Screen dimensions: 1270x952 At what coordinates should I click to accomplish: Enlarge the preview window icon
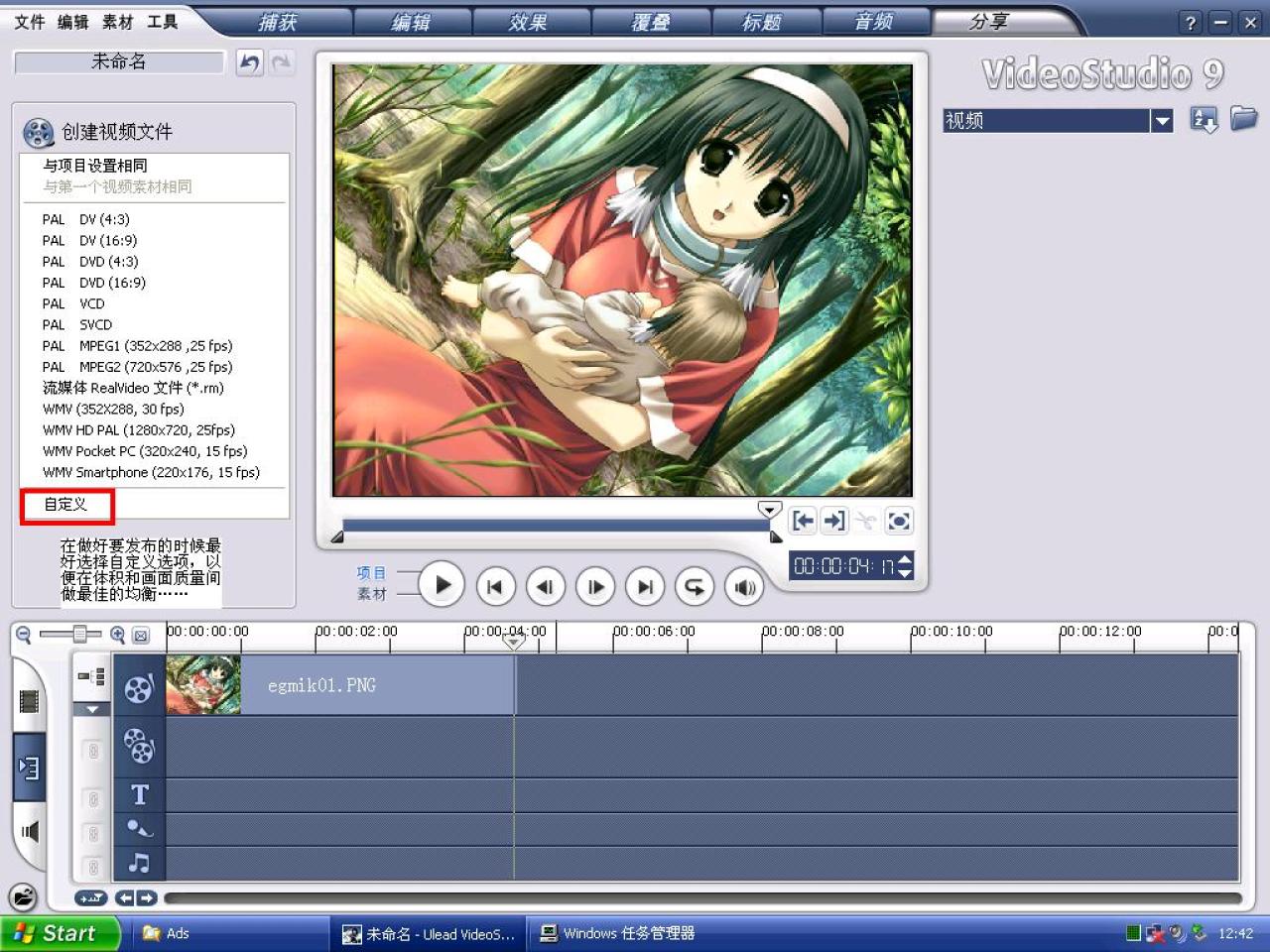[x=898, y=521]
